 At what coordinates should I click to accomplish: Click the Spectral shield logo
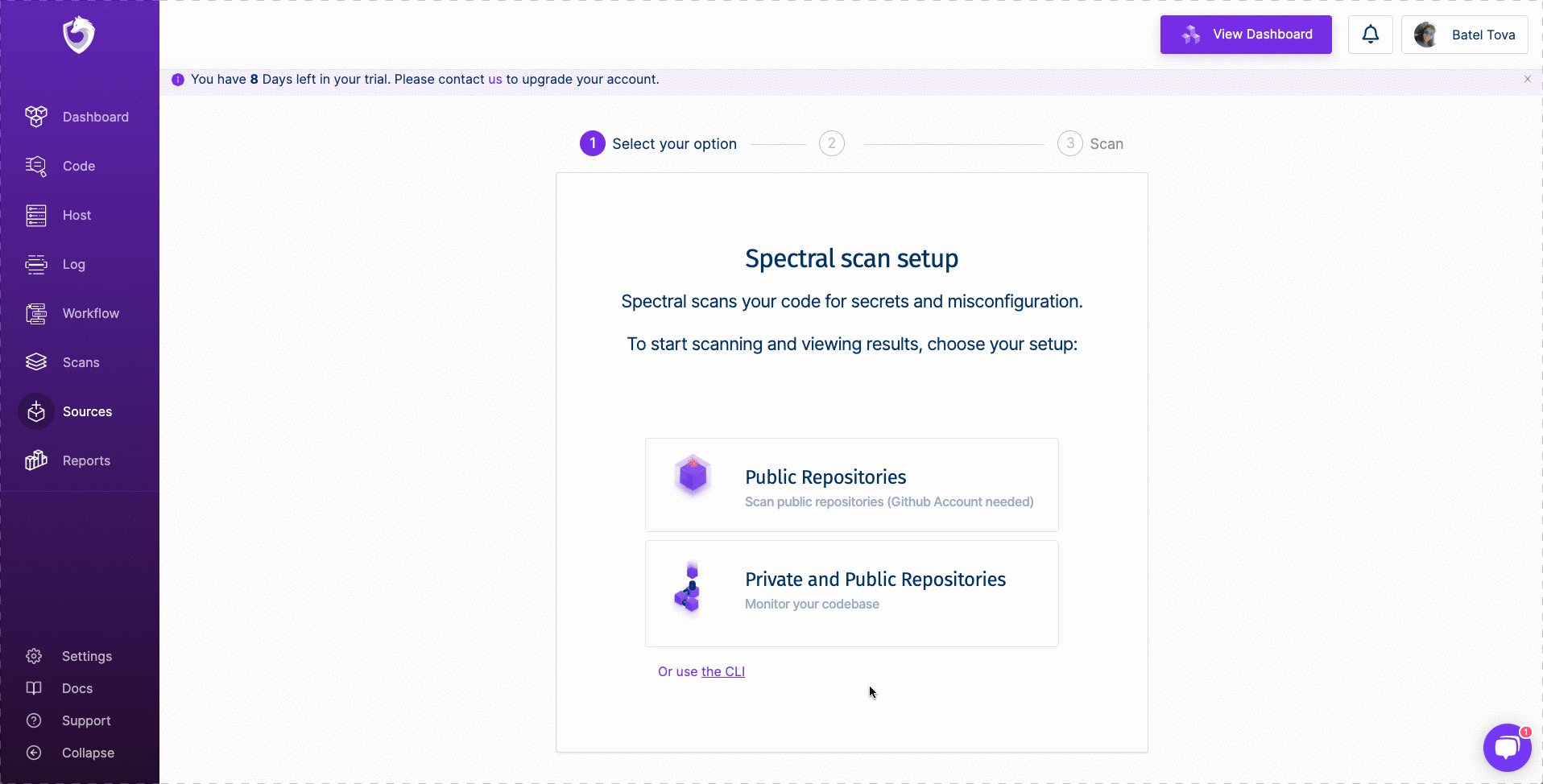79,35
